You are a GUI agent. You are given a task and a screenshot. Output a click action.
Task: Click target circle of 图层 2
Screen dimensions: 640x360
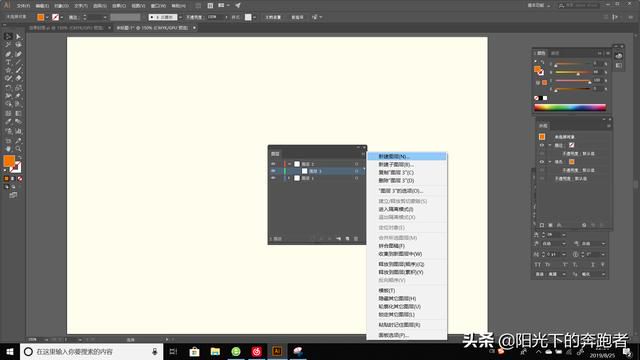356,164
